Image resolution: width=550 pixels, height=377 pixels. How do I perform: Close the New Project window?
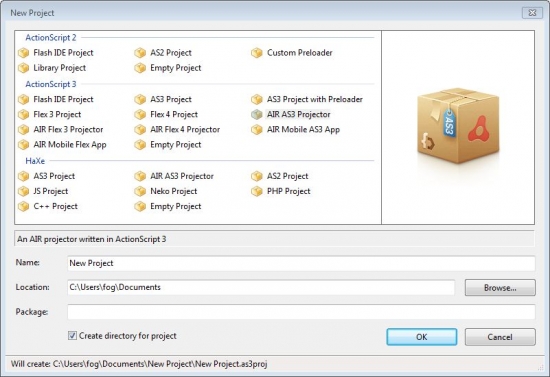pyautogui.click(x=532, y=13)
